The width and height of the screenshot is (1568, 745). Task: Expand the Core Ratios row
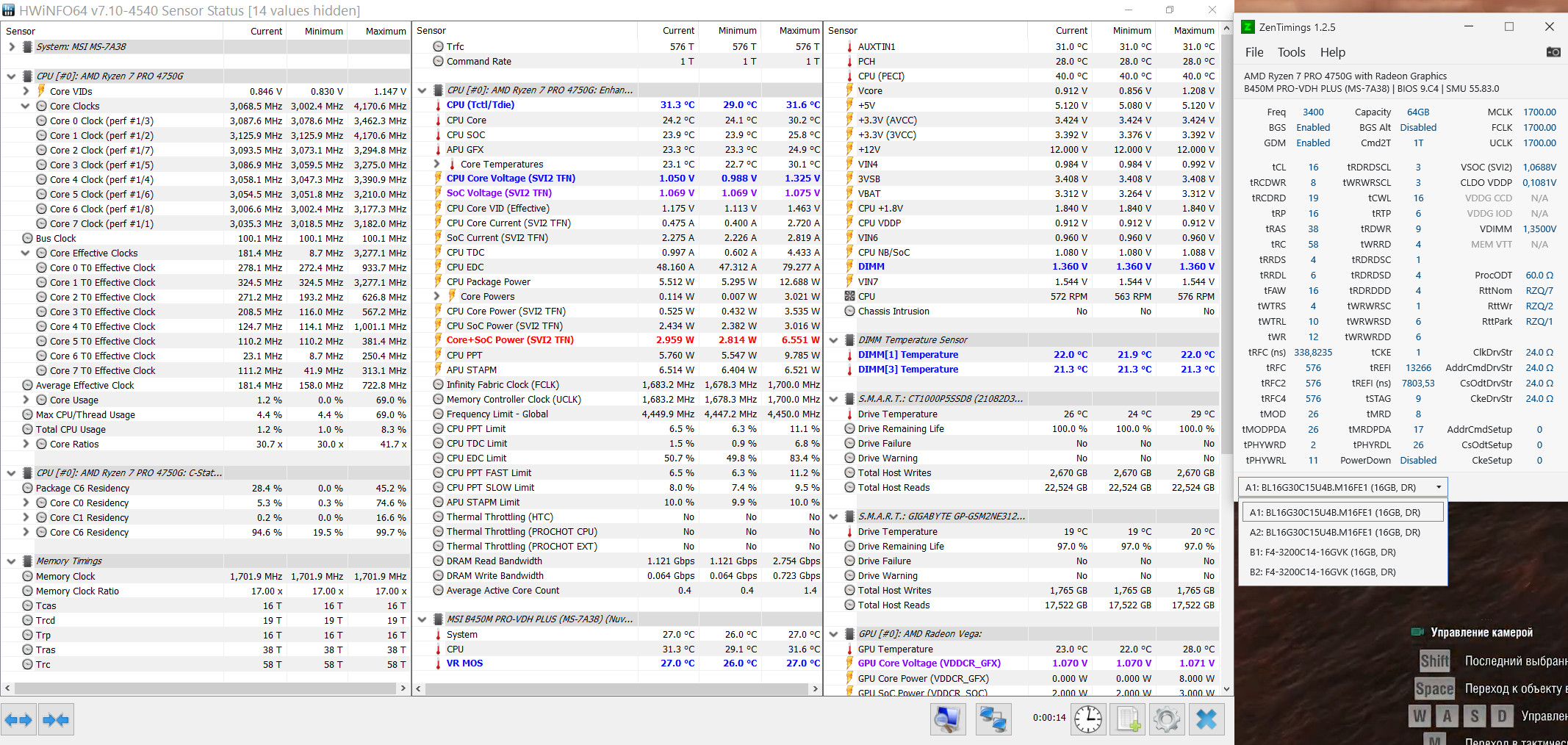[x=26, y=444]
